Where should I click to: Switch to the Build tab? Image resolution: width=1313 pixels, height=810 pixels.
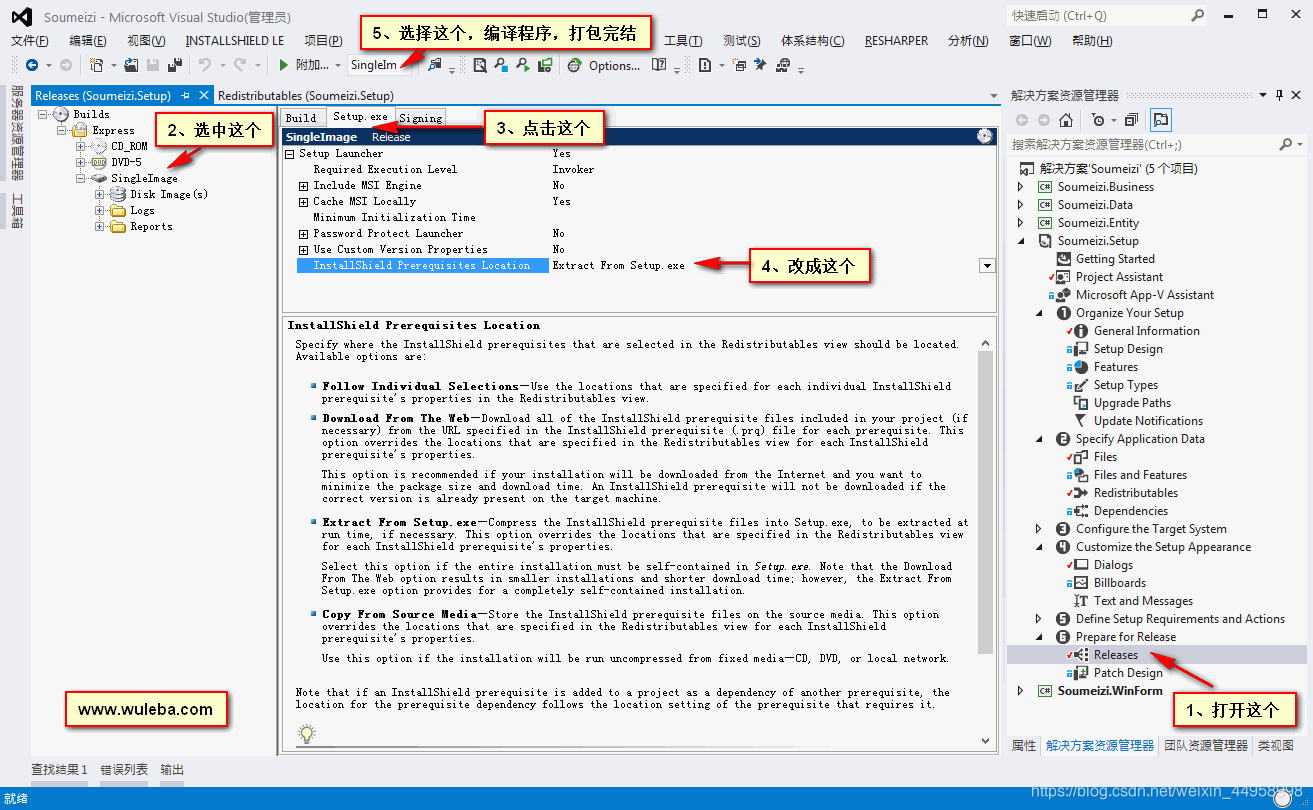[301, 117]
